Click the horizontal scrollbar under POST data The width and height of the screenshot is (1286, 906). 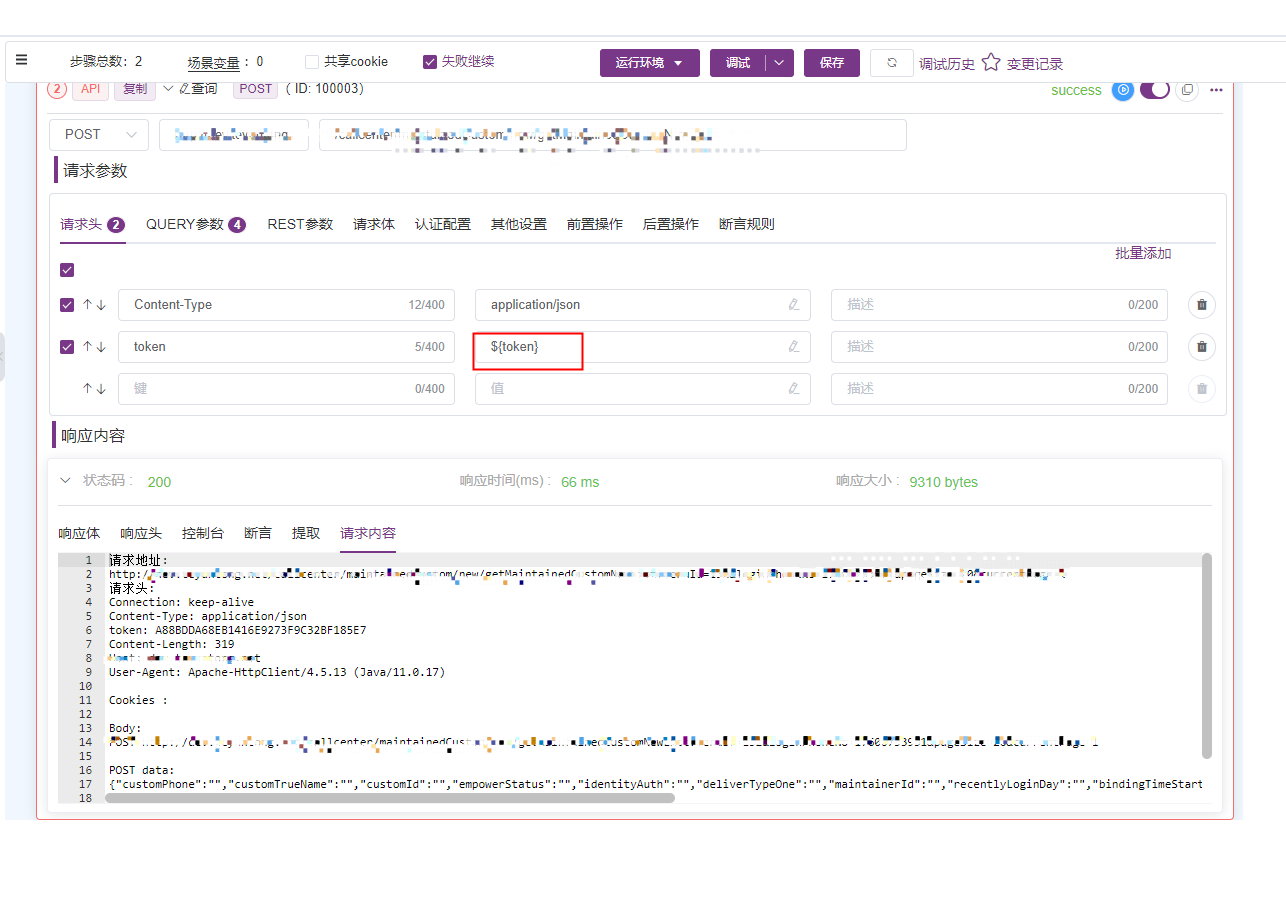390,797
